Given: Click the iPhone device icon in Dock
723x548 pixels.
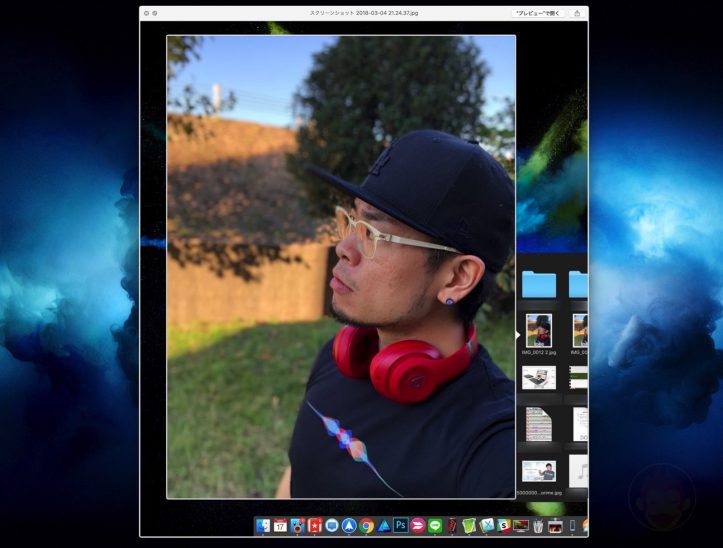Looking at the screenshot, I should pyautogui.click(x=573, y=525).
